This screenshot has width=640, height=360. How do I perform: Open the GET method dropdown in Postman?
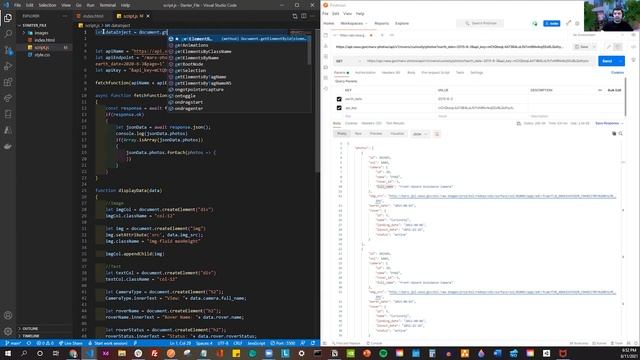click(x=348, y=61)
